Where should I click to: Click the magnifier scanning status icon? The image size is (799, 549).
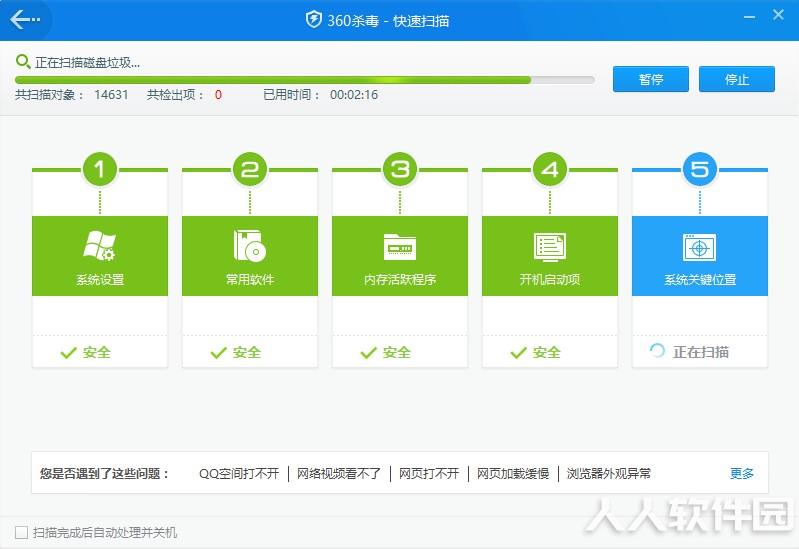pyautogui.click(x=22, y=62)
